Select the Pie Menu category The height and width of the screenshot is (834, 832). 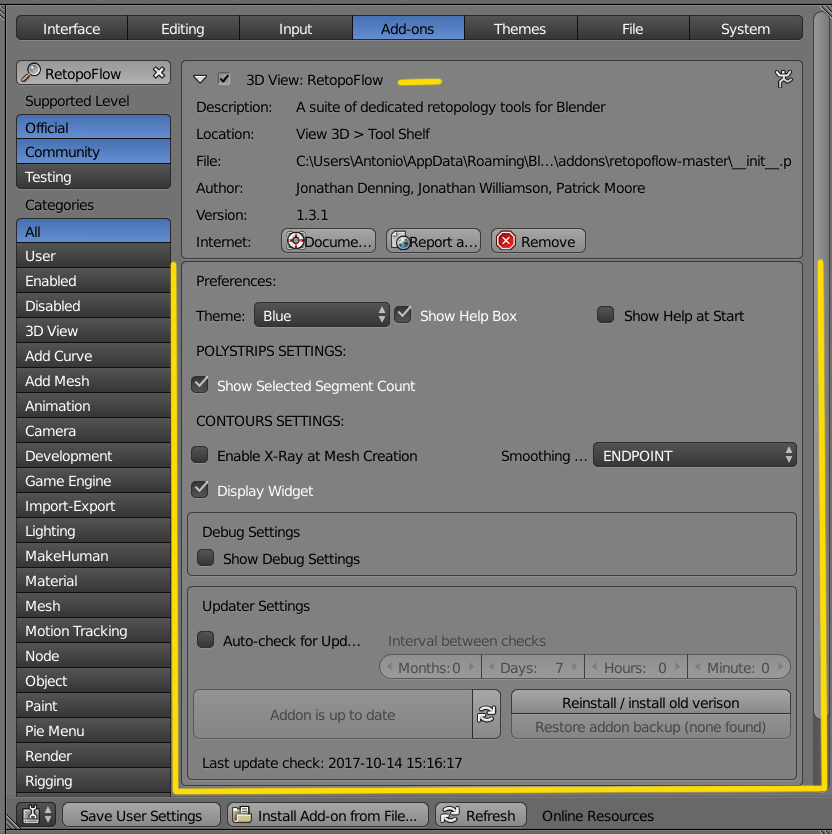point(93,731)
